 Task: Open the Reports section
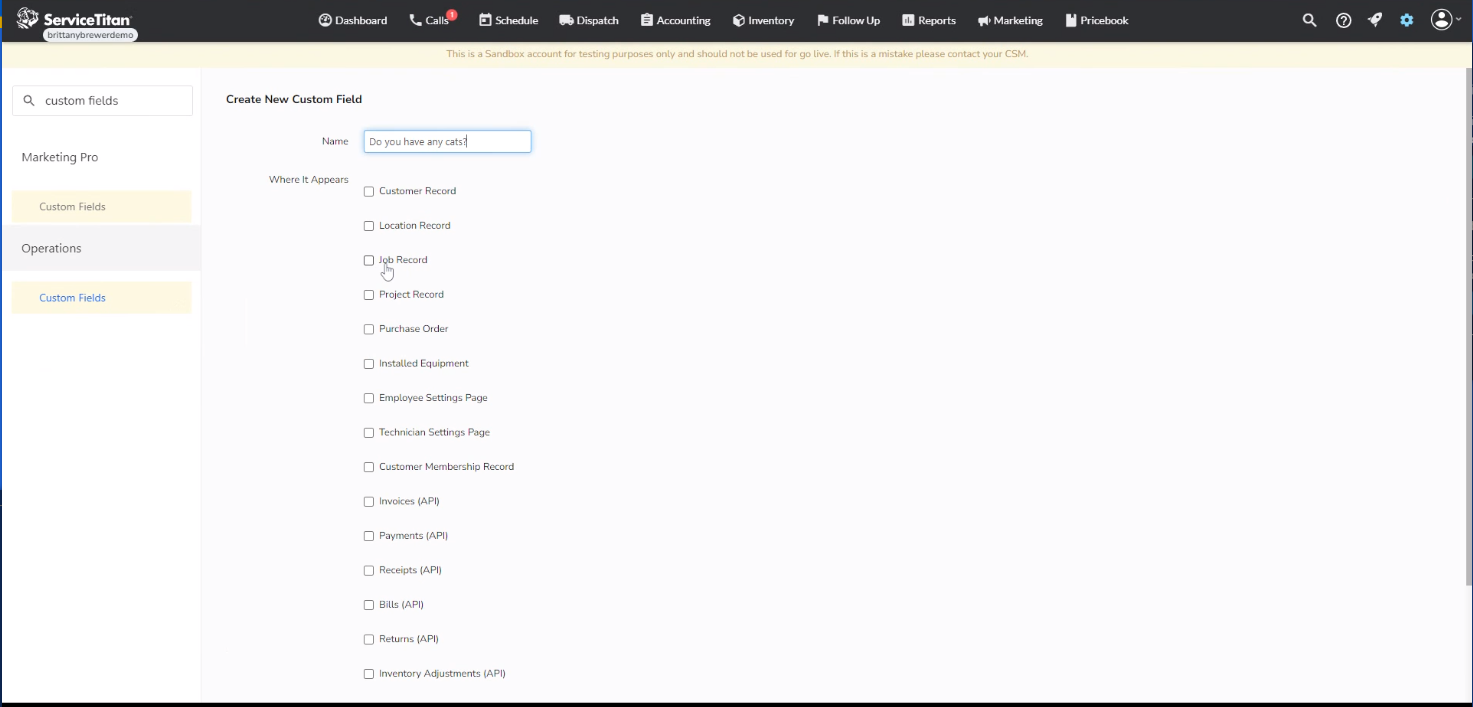coord(929,20)
